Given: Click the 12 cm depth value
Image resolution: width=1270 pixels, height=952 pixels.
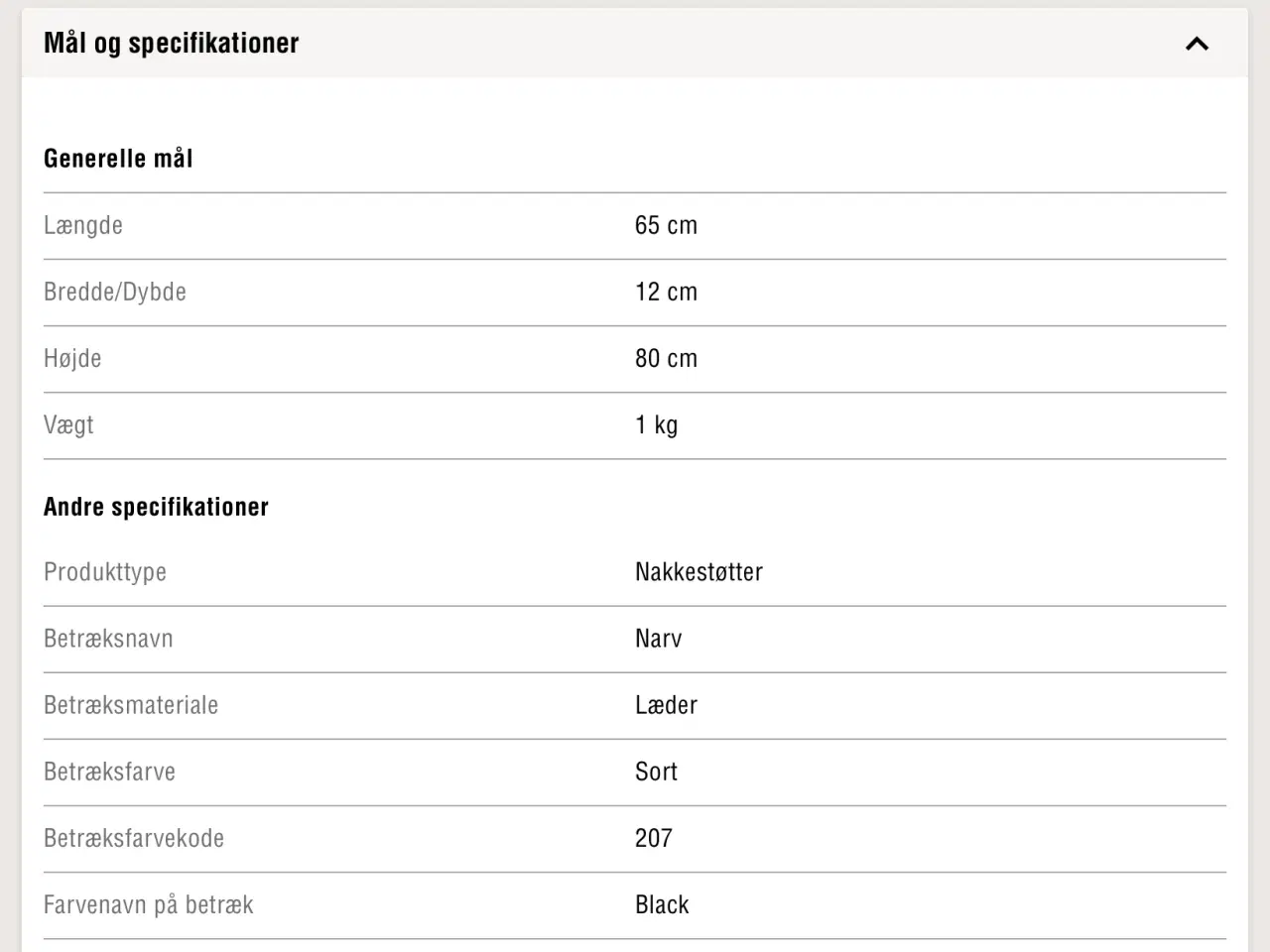Looking at the screenshot, I should [x=666, y=292].
